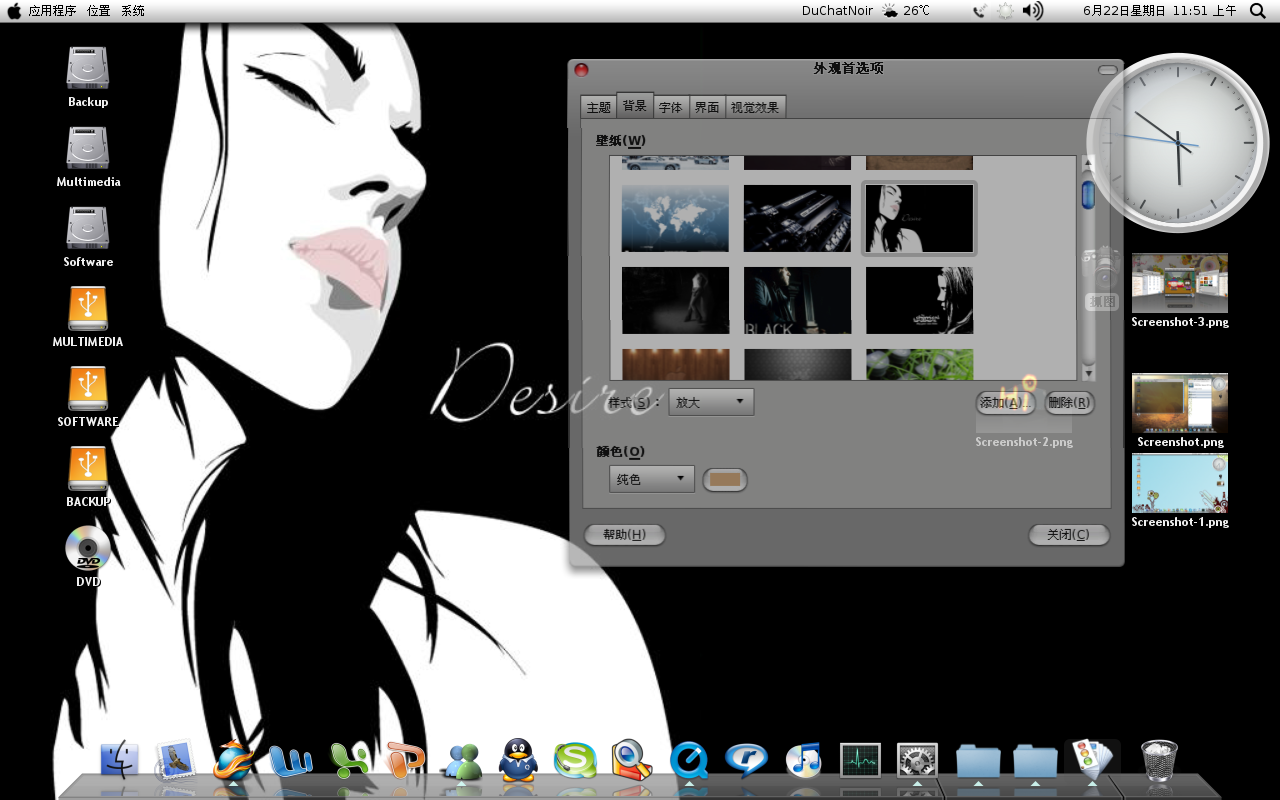The width and height of the screenshot is (1280, 800).
Task: Open the Trash in the dock
Action: click(x=1159, y=761)
